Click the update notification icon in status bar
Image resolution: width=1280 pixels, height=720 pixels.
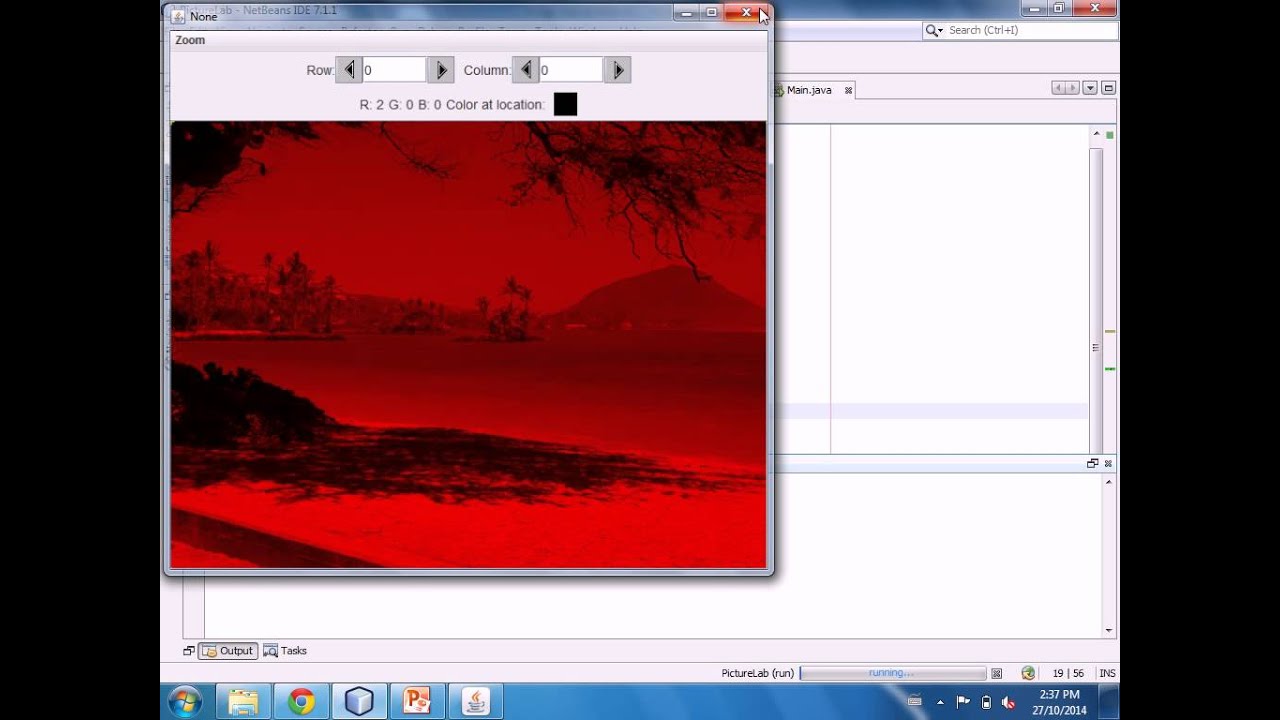coord(1028,673)
